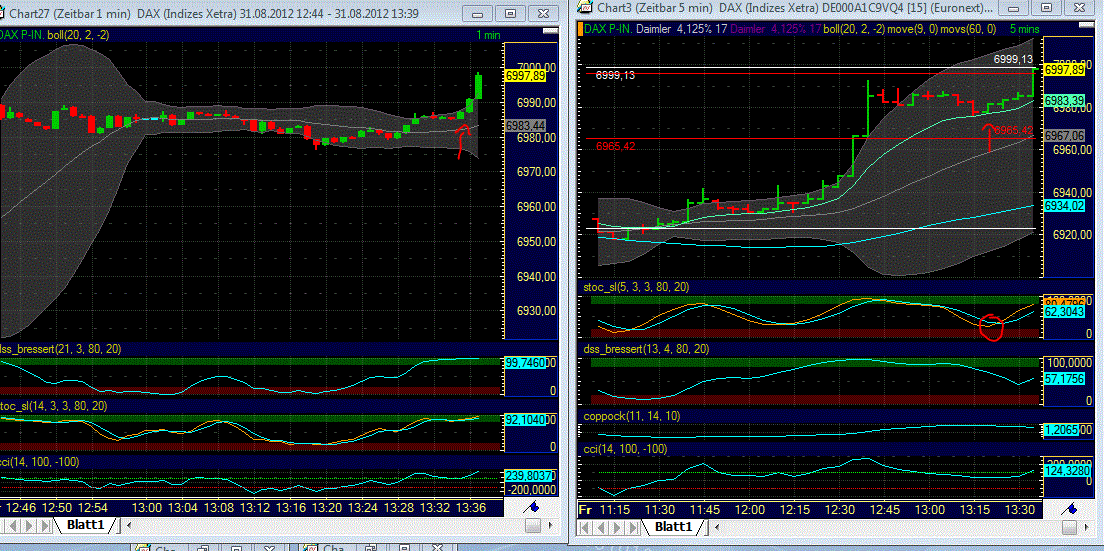Click the 57,1756 dss_bressert value in Chart3
This screenshot has height=551, width=1104.
(1063, 379)
